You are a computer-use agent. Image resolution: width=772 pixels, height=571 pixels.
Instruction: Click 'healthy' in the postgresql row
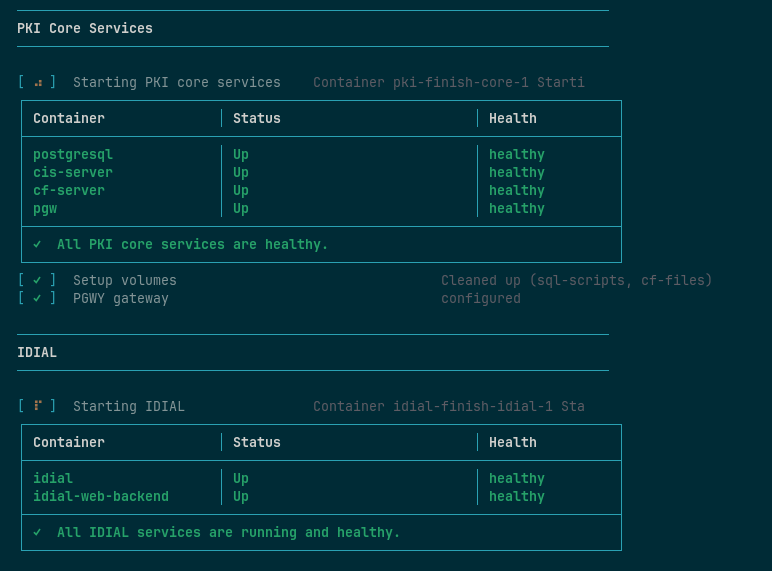(516, 155)
